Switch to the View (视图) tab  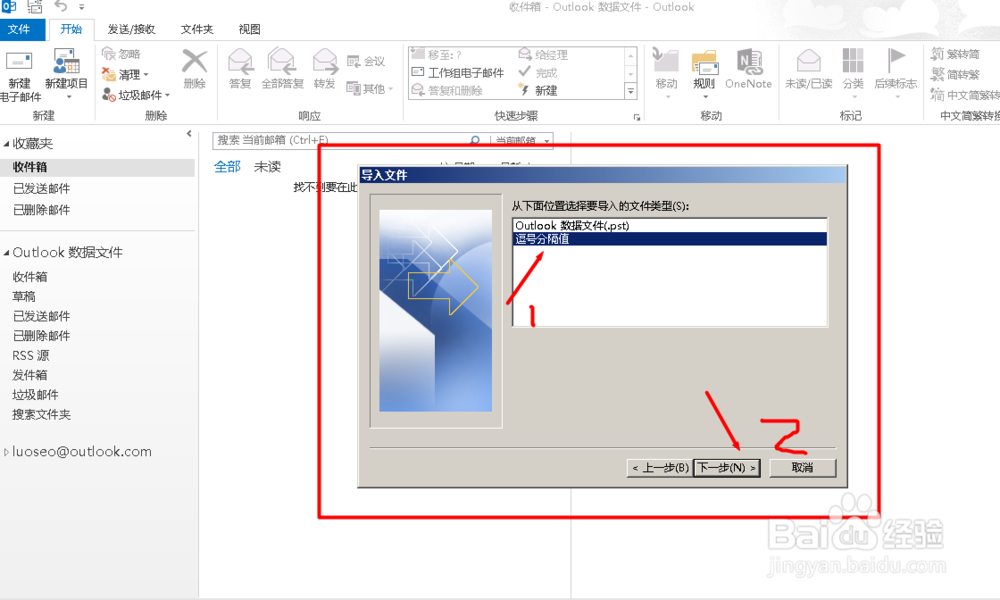[x=249, y=29]
